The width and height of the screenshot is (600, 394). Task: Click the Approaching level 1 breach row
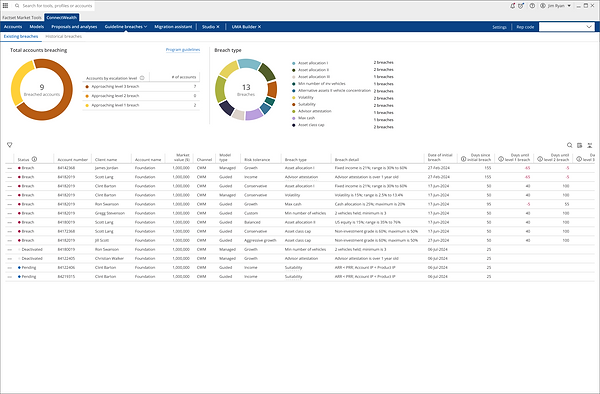tap(141, 105)
